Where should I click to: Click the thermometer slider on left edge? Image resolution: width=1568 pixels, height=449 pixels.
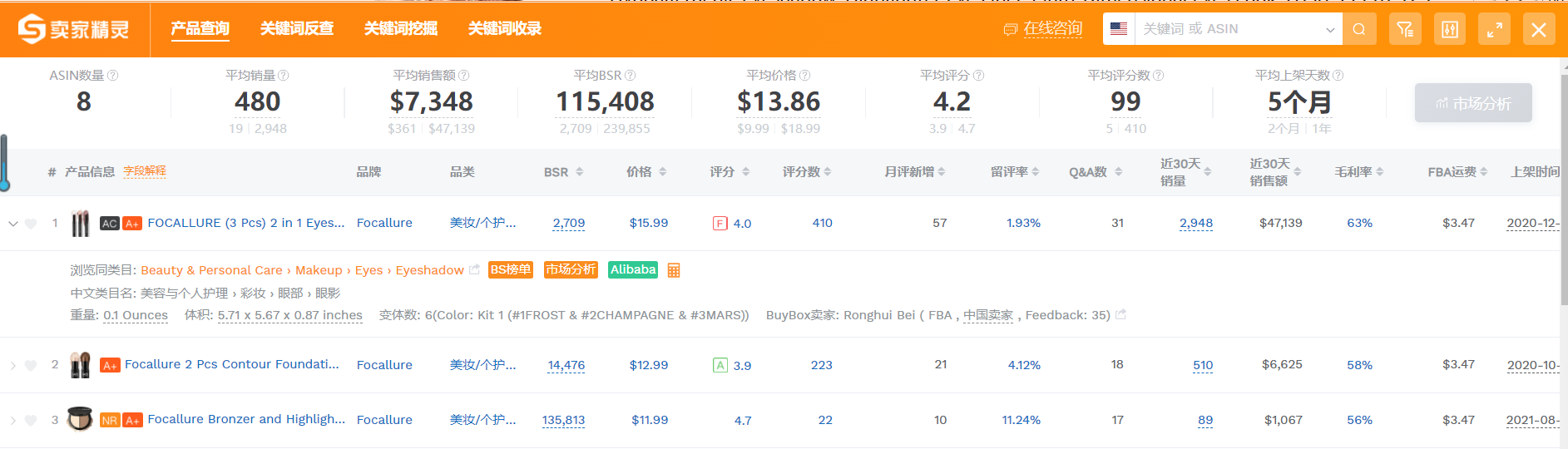[x=4, y=163]
